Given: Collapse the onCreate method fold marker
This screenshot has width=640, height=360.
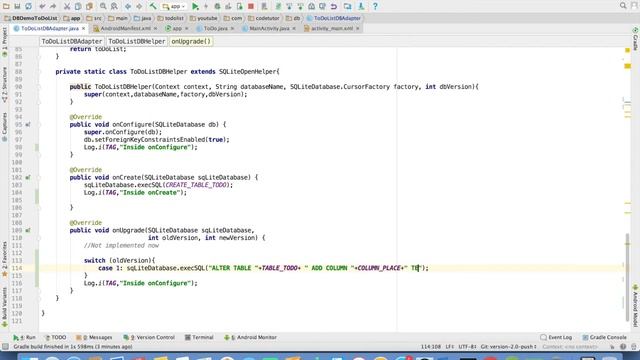Looking at the screenshot, I should pos(40,178).
